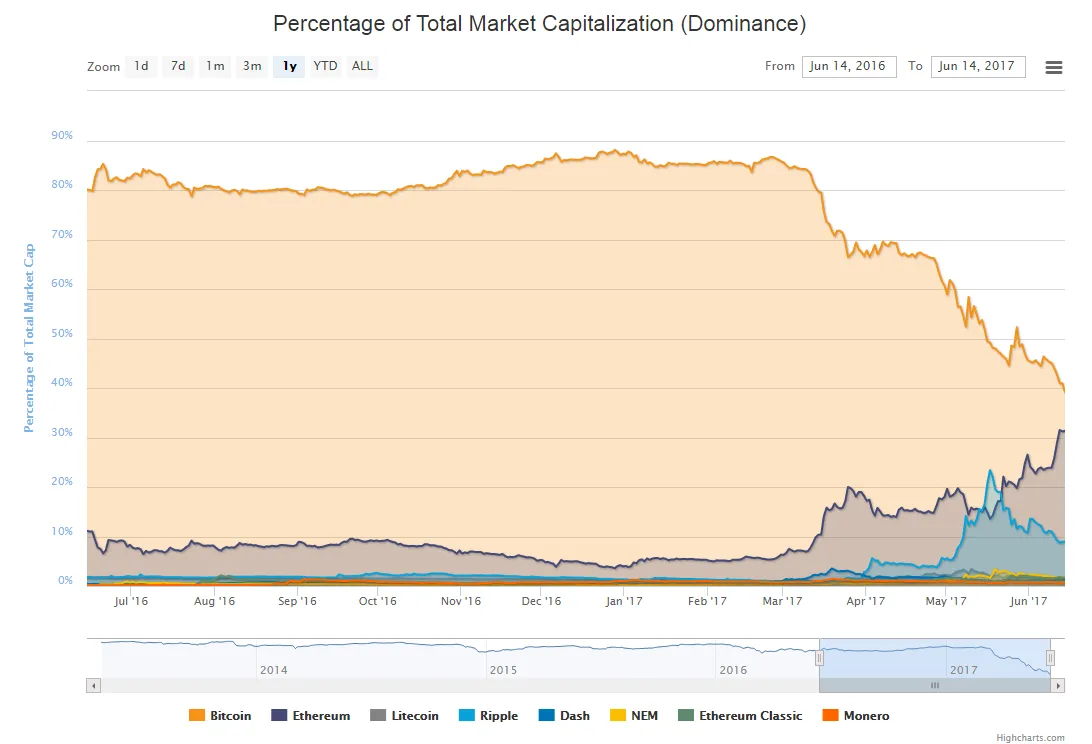Click the Monero orange legend icon
This screenshot has height=744, width=1092.
tap(830, 715)
